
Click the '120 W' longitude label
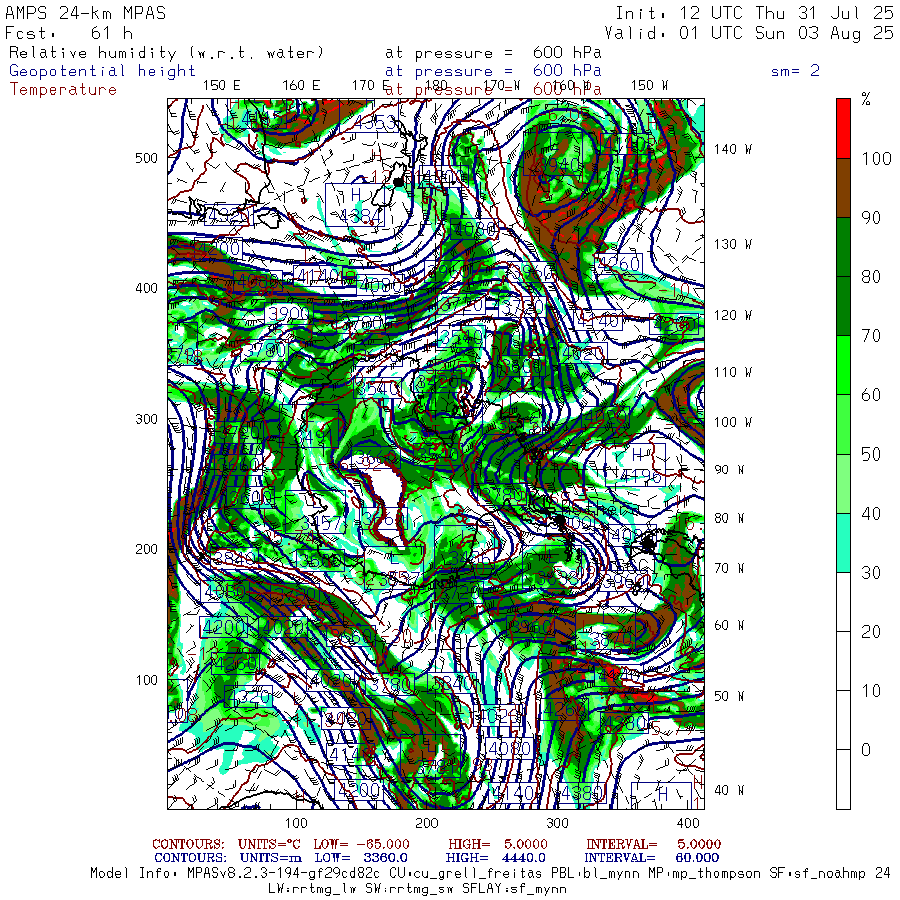click(733, 316)
